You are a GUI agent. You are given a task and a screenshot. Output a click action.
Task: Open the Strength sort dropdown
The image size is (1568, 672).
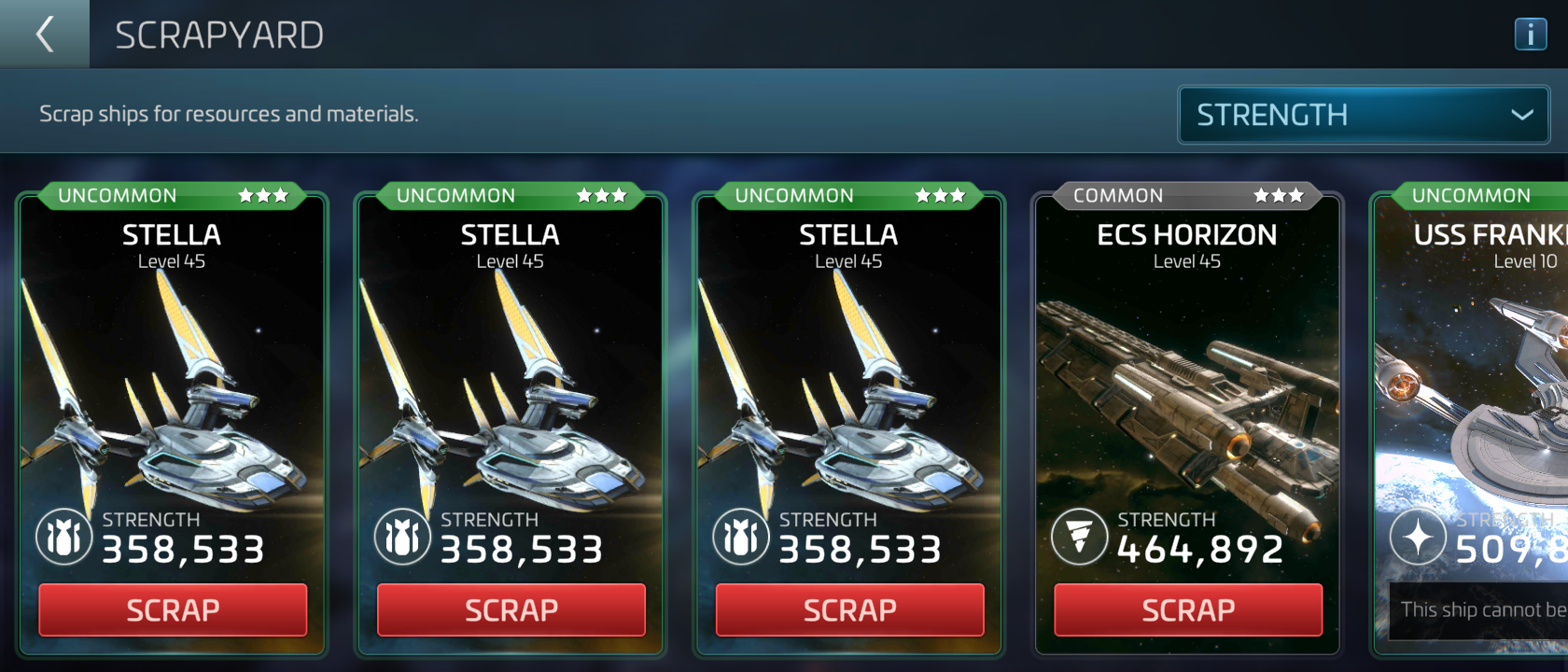pos(1364,115)
